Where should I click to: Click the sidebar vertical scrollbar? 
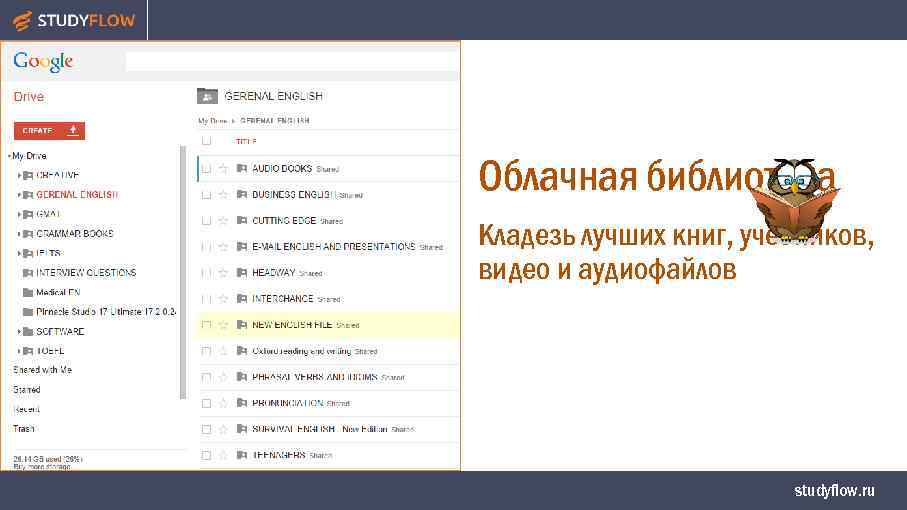pos(183,272)
